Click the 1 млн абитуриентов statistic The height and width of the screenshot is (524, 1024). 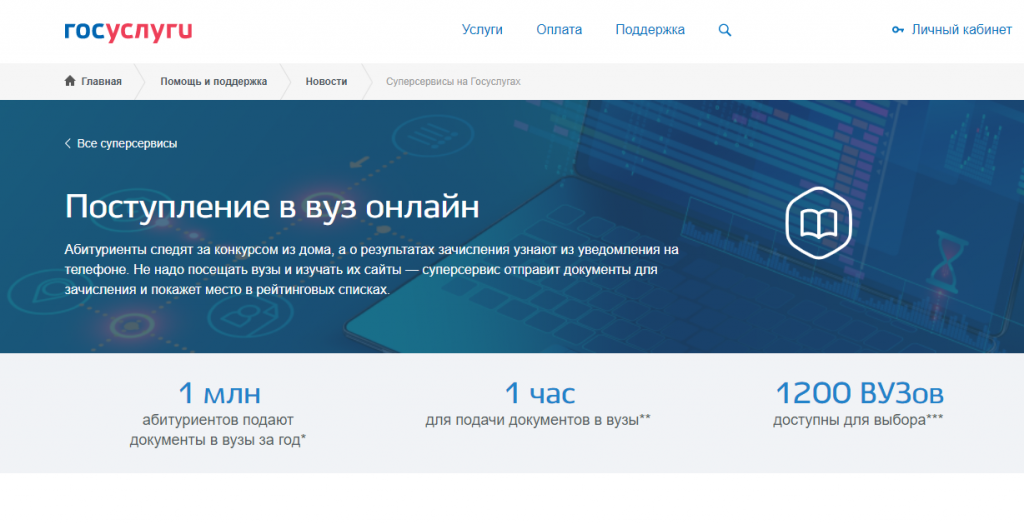point(218,393)
